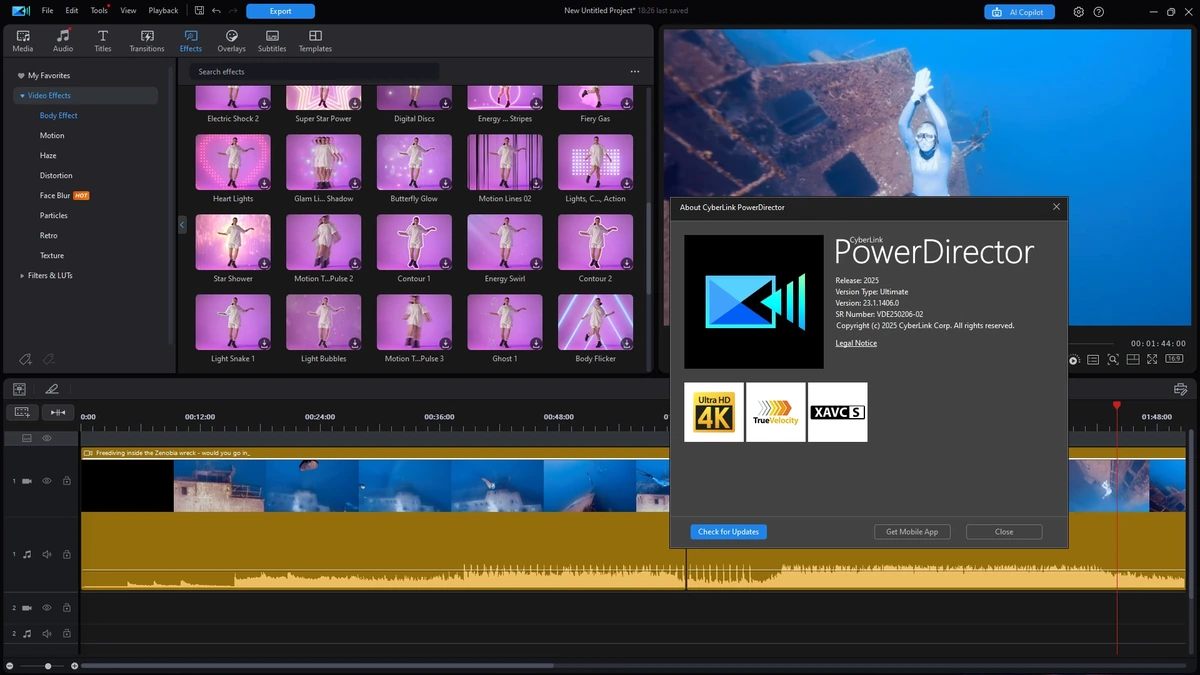
Task: Click the help question mark icon
Action: [1099, 12]
